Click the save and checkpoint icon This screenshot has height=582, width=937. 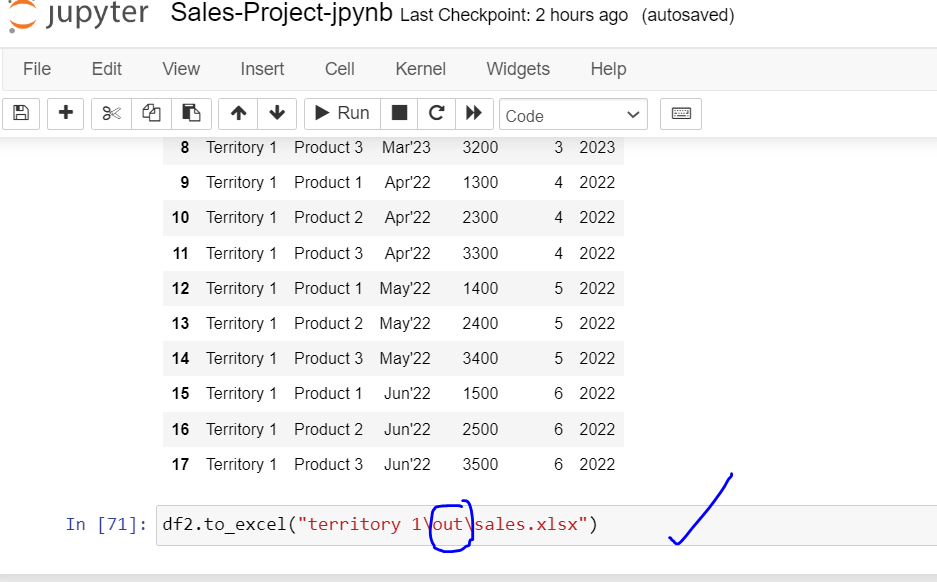[22, 113]
